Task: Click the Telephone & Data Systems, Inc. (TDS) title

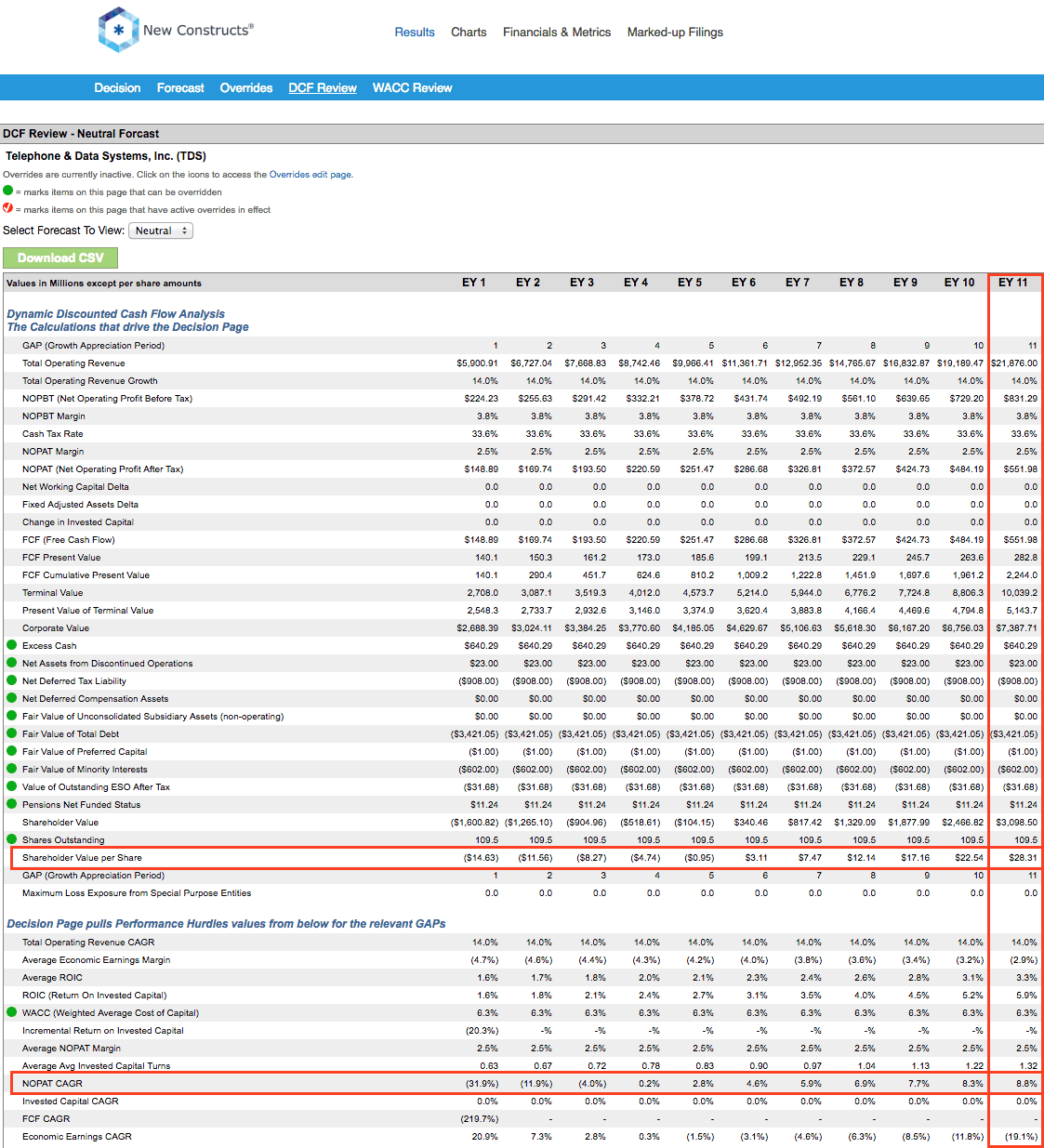Action: tap(106, 156)
